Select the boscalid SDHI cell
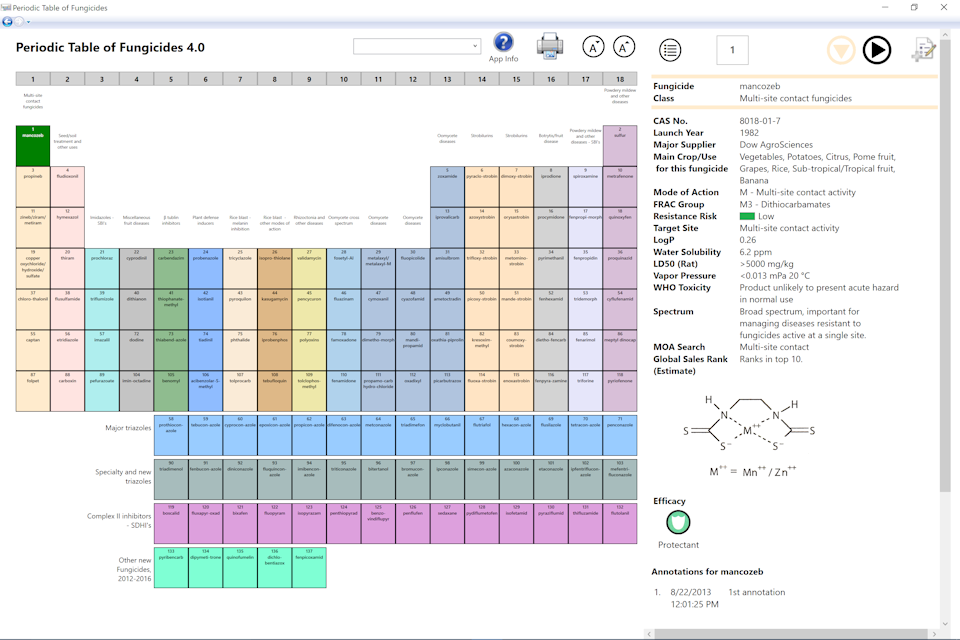This screenshot has height=640, width=960. coord(171,523)
